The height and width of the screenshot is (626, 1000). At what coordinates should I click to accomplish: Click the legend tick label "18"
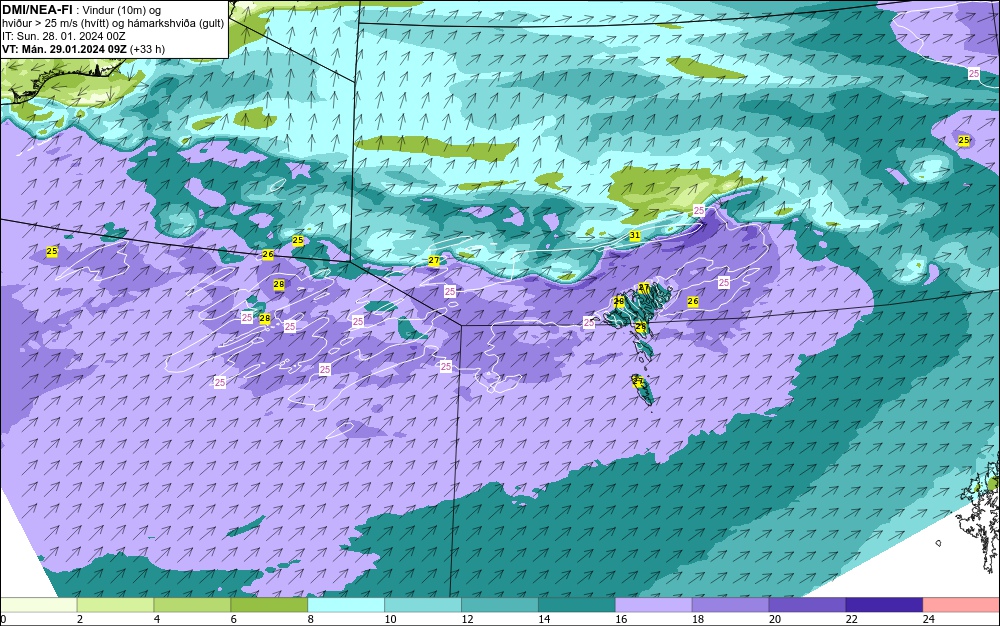click(x=698, y=619)
